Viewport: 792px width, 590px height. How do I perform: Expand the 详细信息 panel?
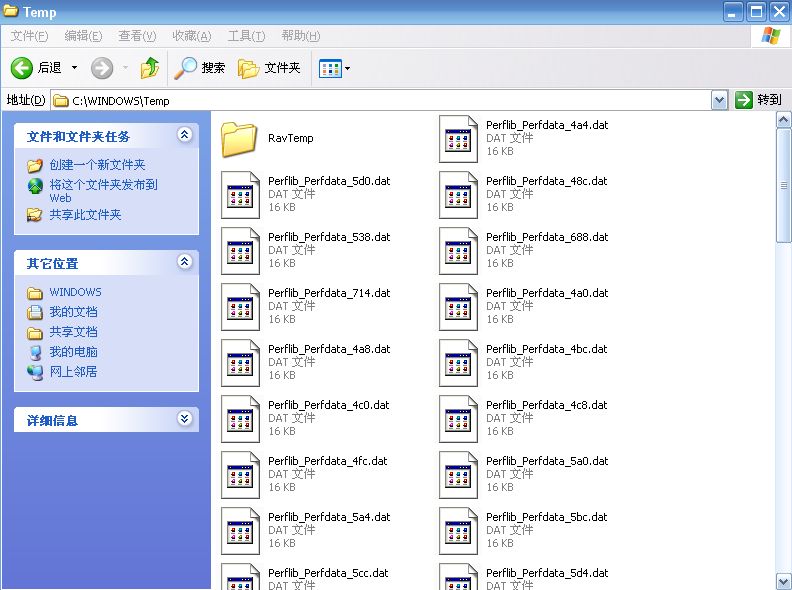pos(185,419)
